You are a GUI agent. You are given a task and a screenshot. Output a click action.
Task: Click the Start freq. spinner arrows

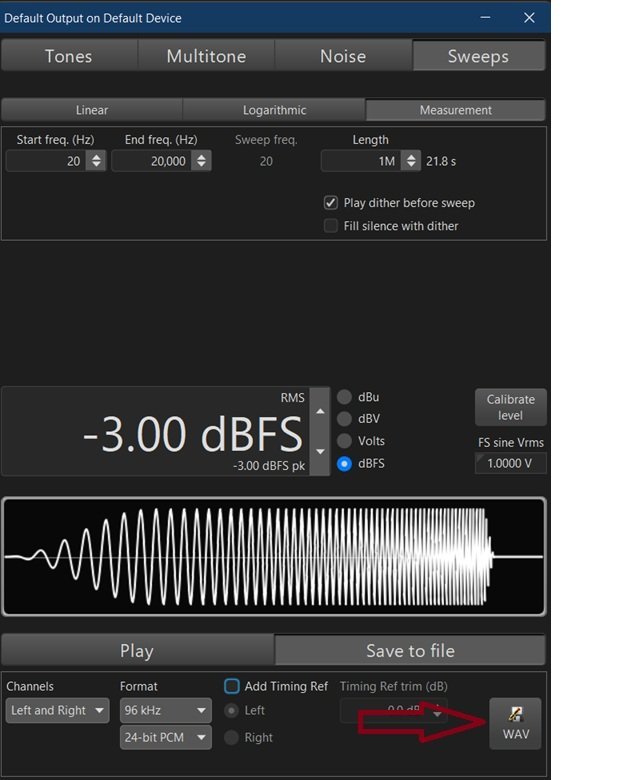coord(96,160)
